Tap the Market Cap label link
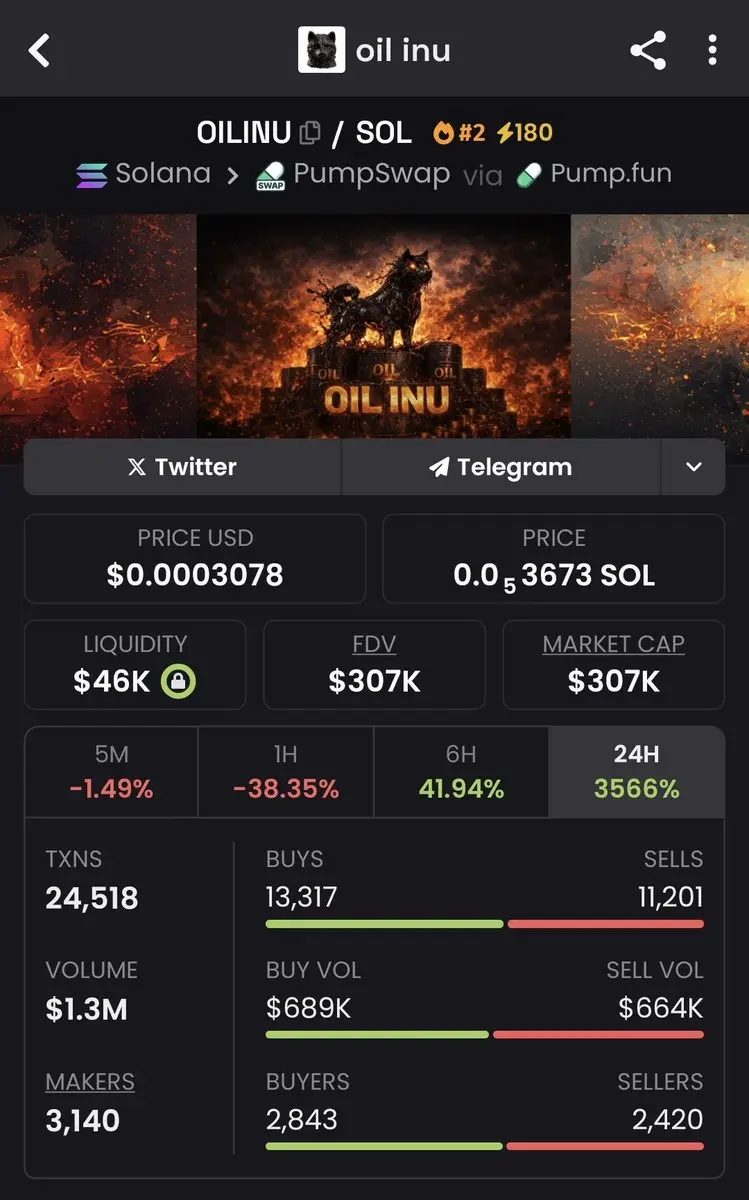Image resolution: width=749 pixels, height=1200 pixels. [x=613, y=644]
